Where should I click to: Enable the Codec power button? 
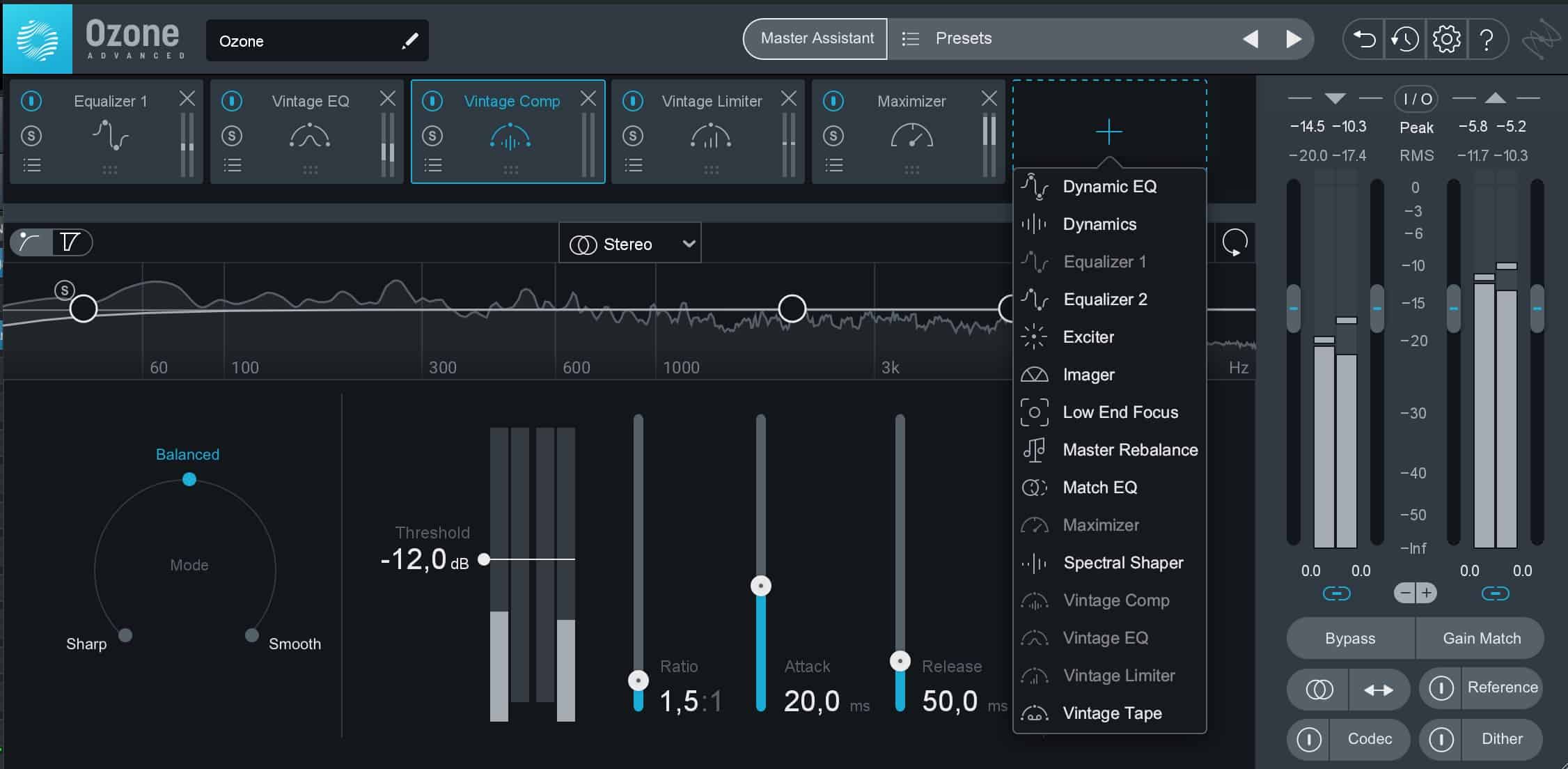coord(1308,739)
